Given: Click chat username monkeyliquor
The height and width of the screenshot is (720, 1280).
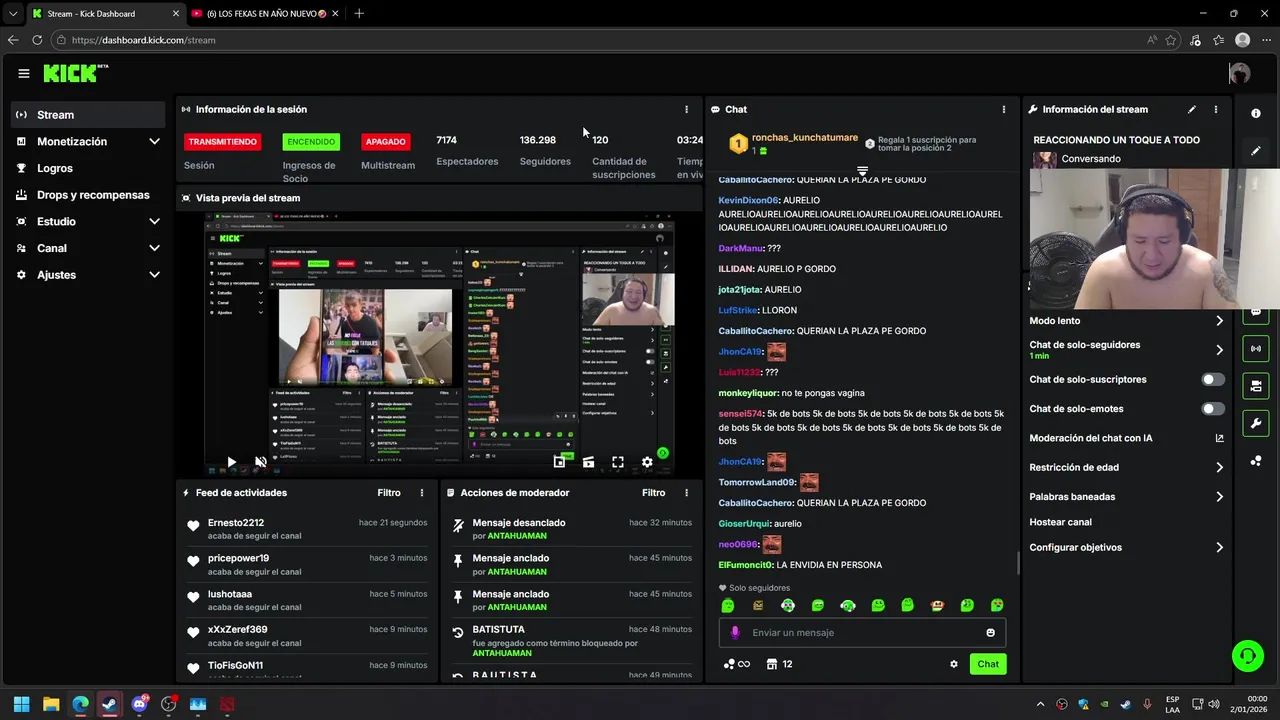Looking at the screenshot, I should 748,393.
